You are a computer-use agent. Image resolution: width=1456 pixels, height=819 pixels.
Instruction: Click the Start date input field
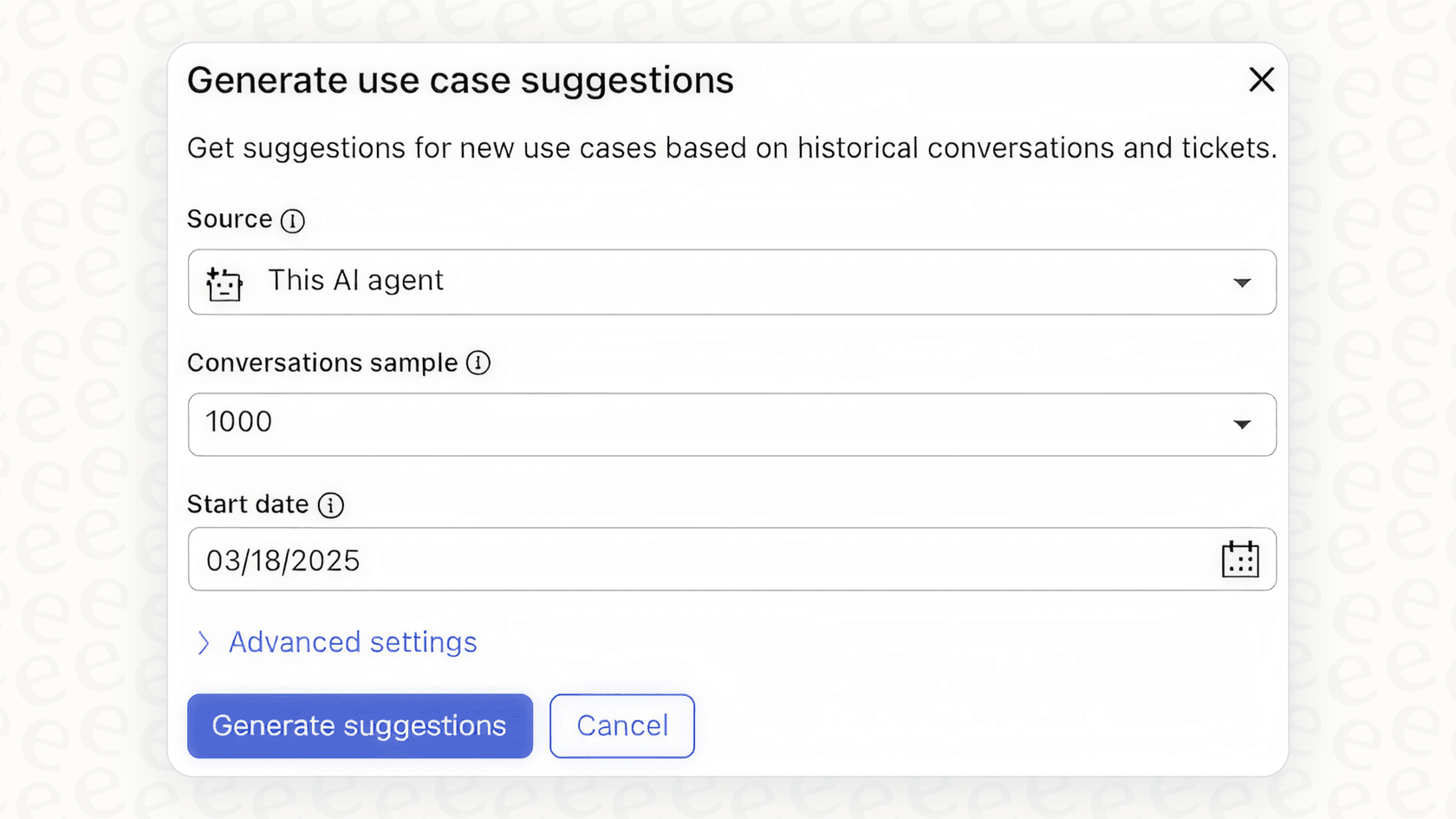607,560
